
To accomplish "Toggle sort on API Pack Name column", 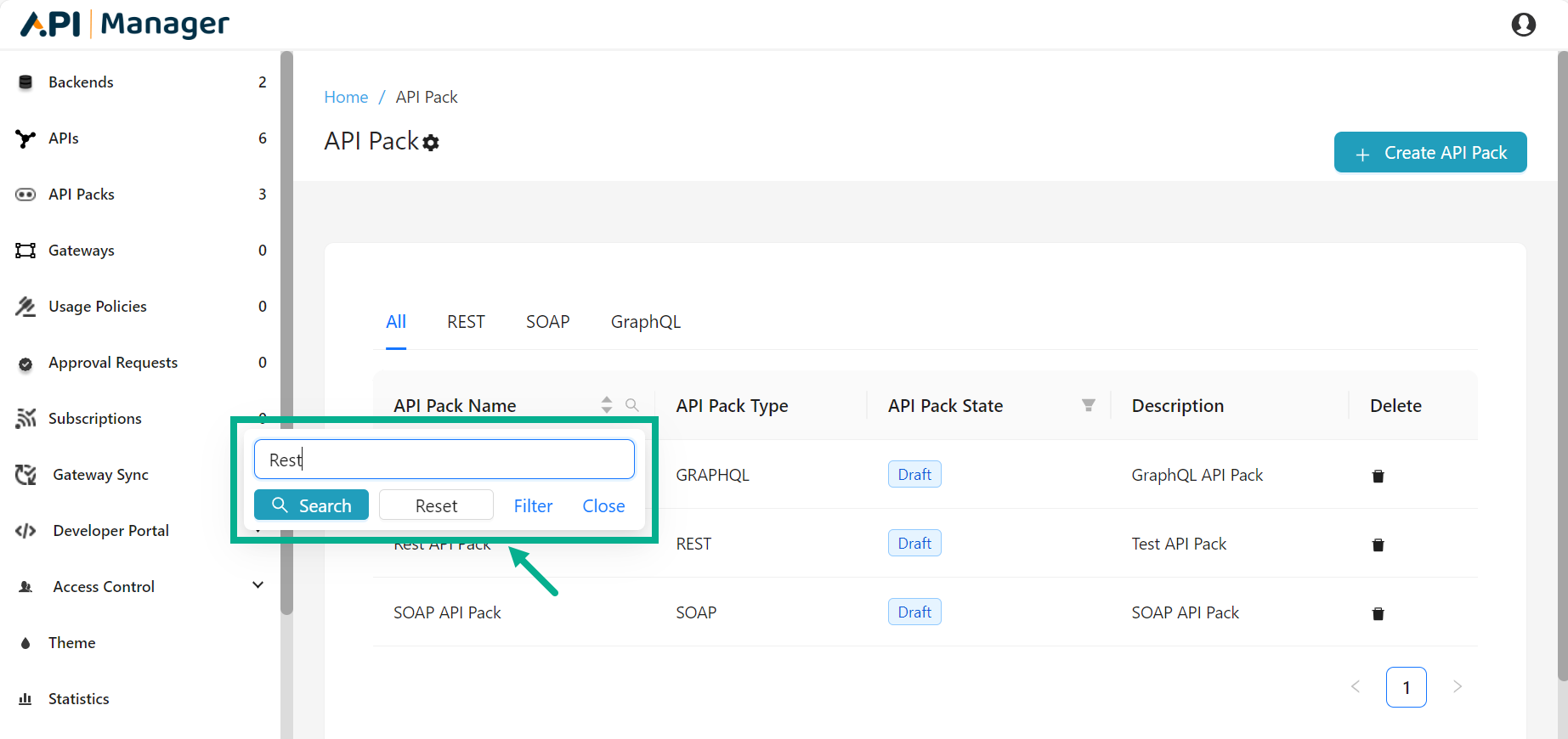I will (x=606, y=405).
